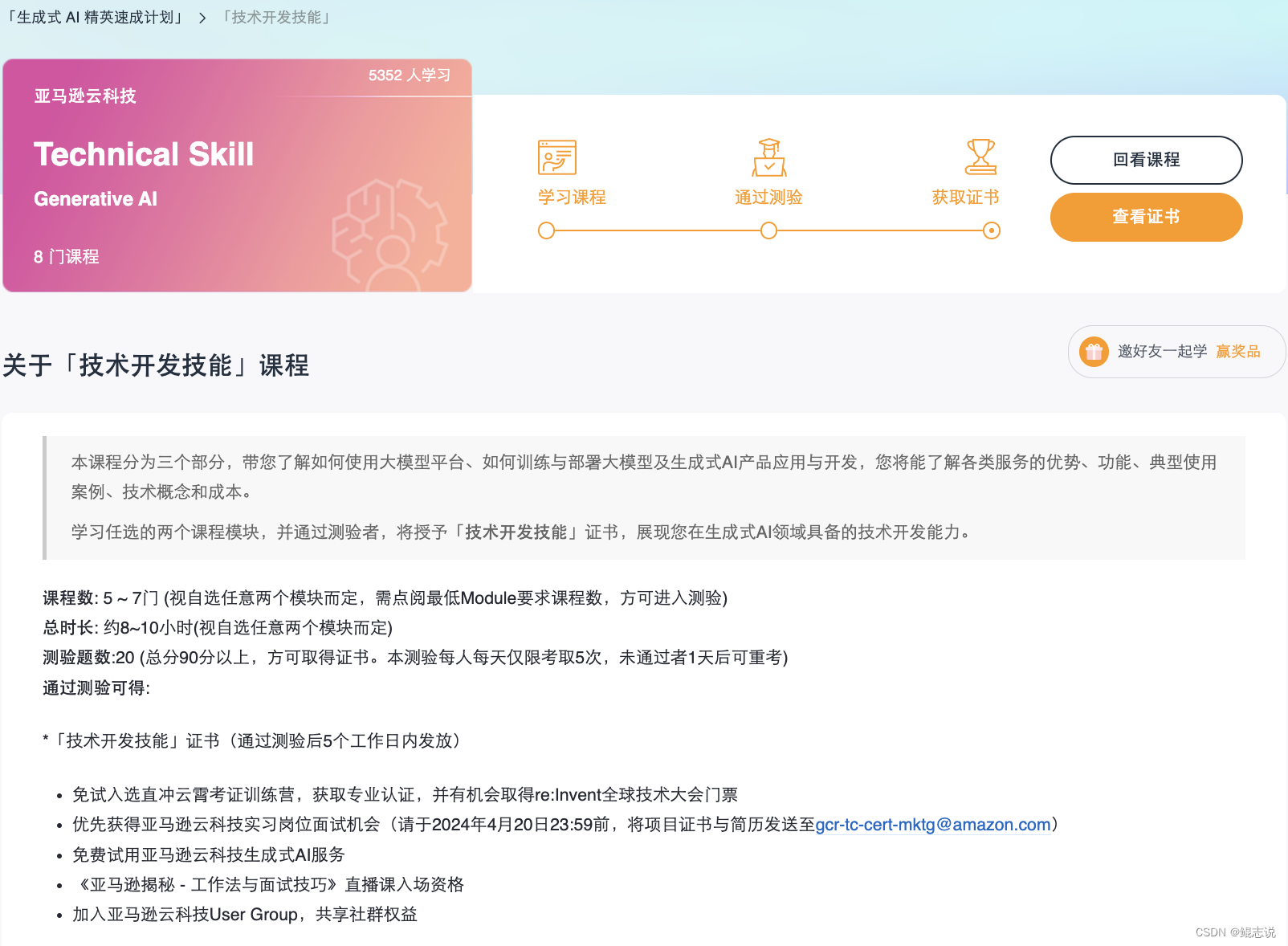The width and height of the screenshot is (1288, 946).
Task: Click the 8 门课程 course count
Action: tap(67, 257)
